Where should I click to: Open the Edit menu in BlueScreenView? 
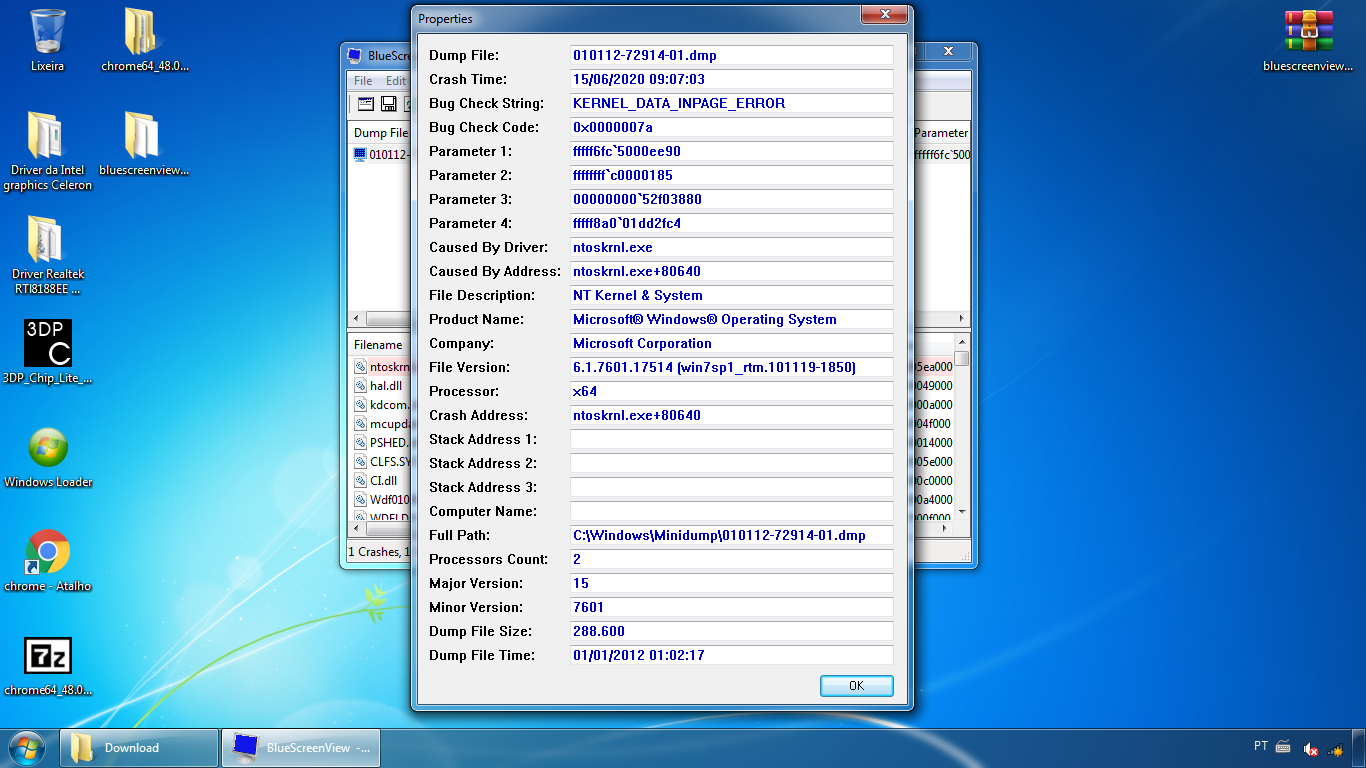pyautogui.click(x=396, y=81)
